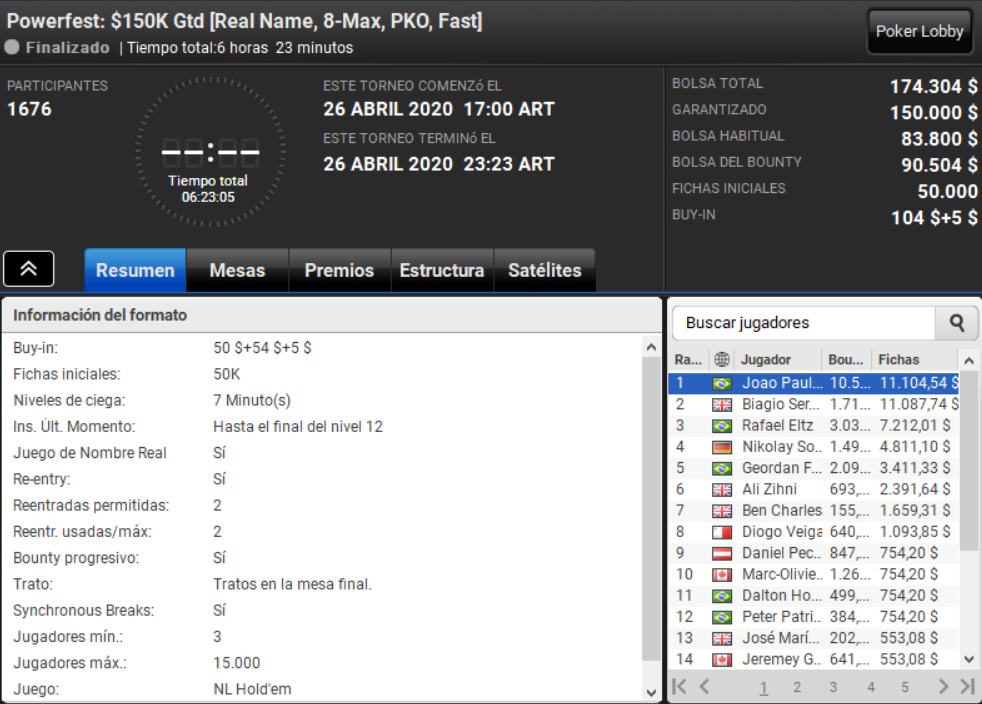Click the player search magnifier icon

956,323
